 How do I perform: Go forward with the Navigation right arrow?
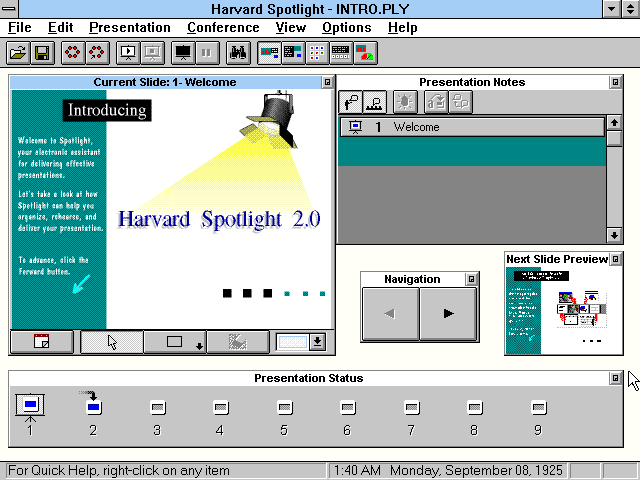pos(448,313)
